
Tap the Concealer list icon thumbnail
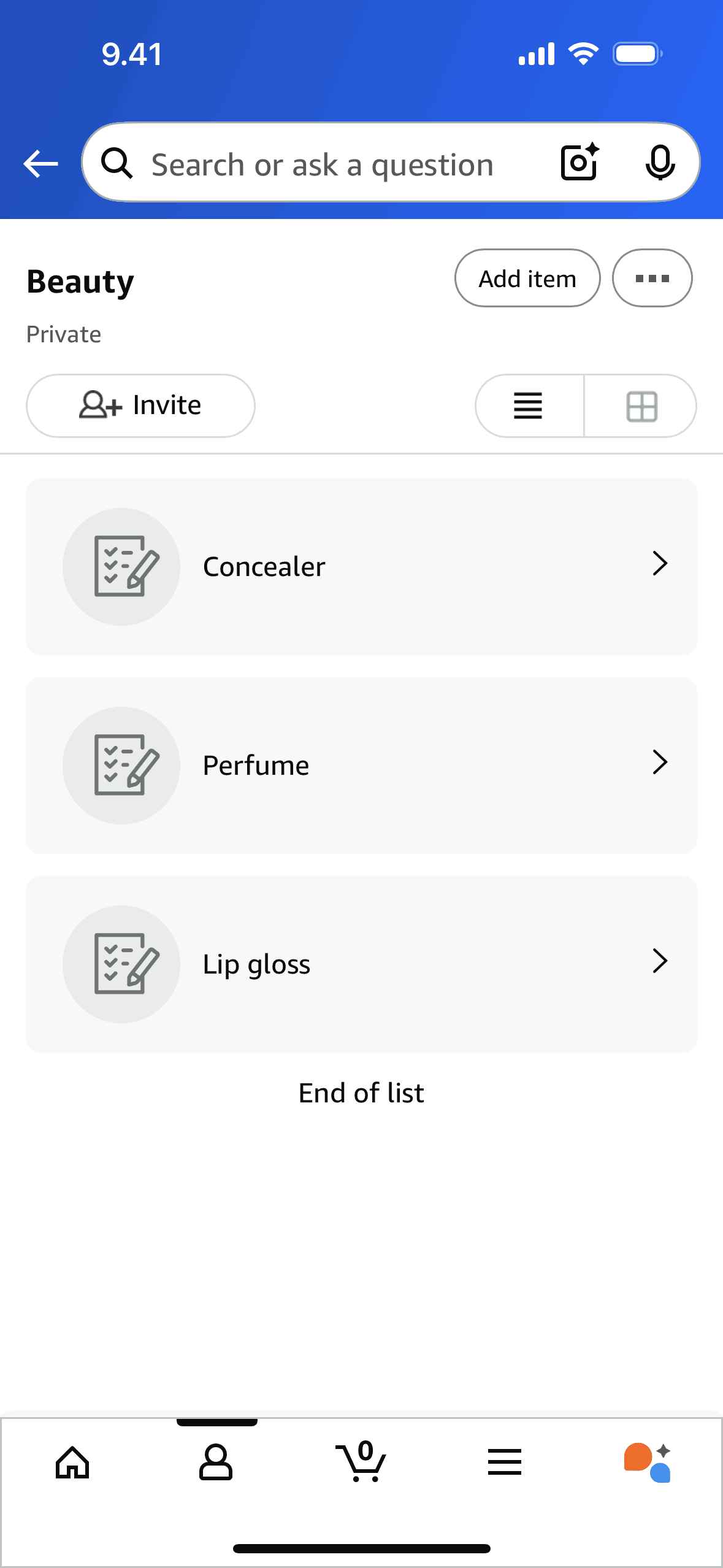[x=121, y=566]
